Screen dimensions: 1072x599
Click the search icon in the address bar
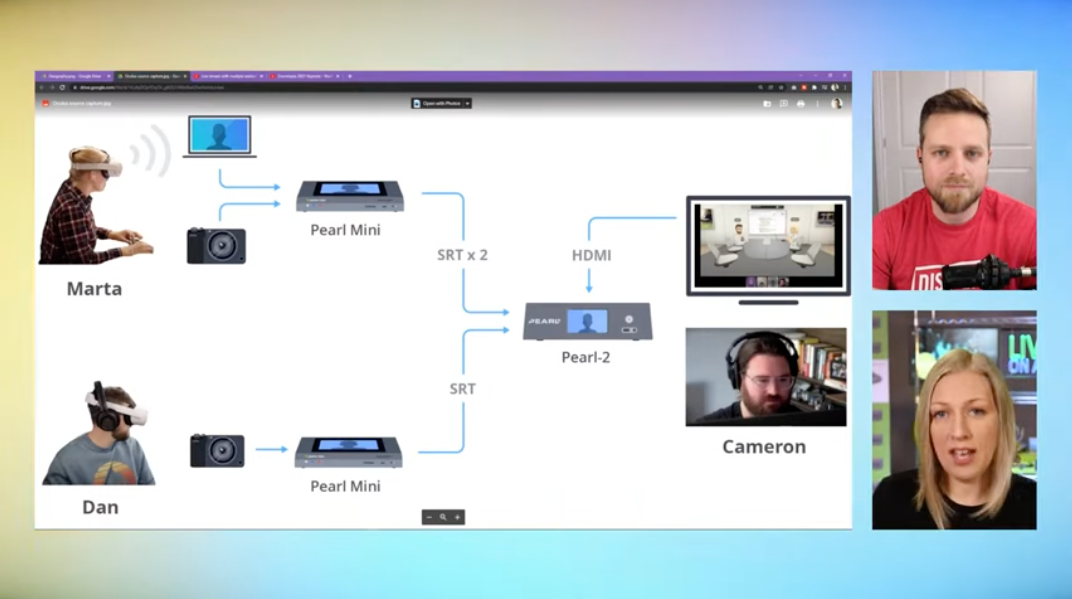tap(760, 88)
